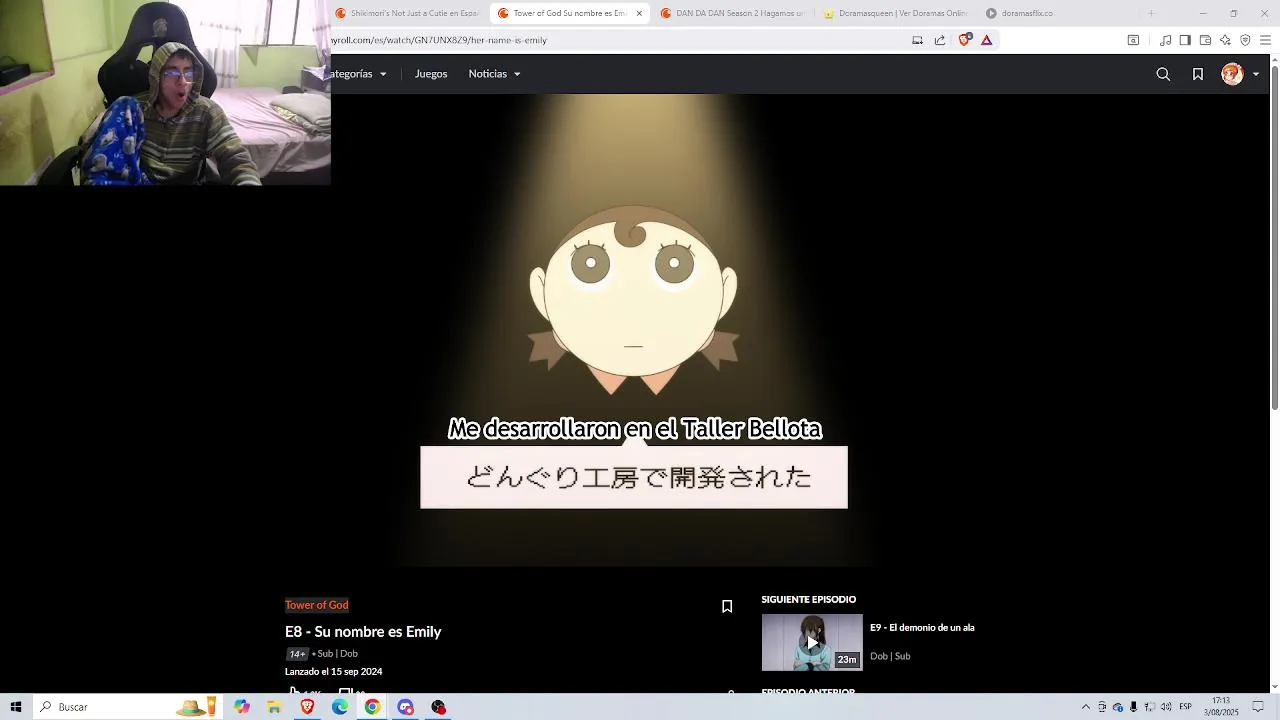Open the Windows notification center icon
This screenshot has width=1280, height=720.
point(1258,707)
